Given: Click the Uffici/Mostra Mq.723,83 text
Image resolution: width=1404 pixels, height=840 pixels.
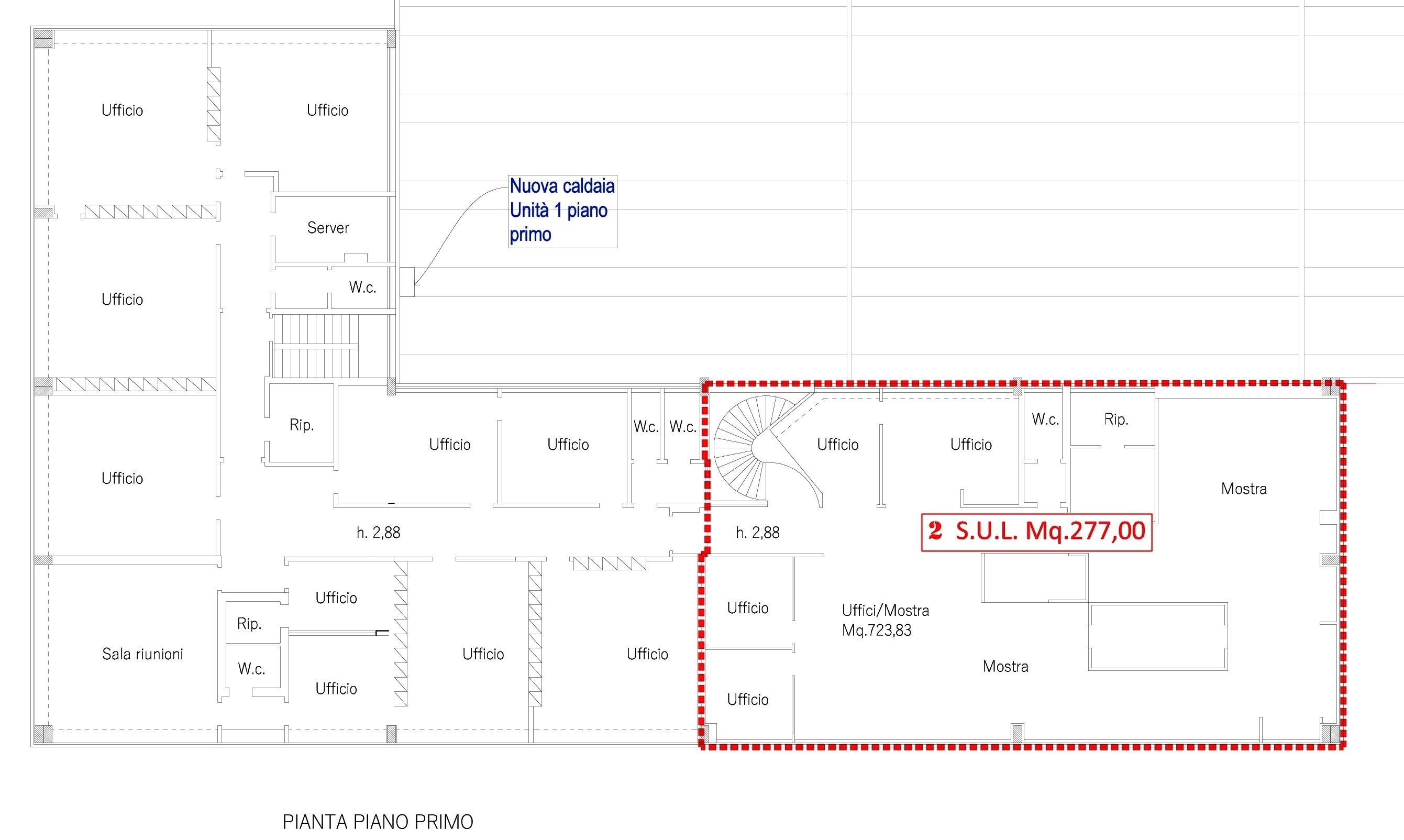Looking at the screenshot, I should point(885,620).
